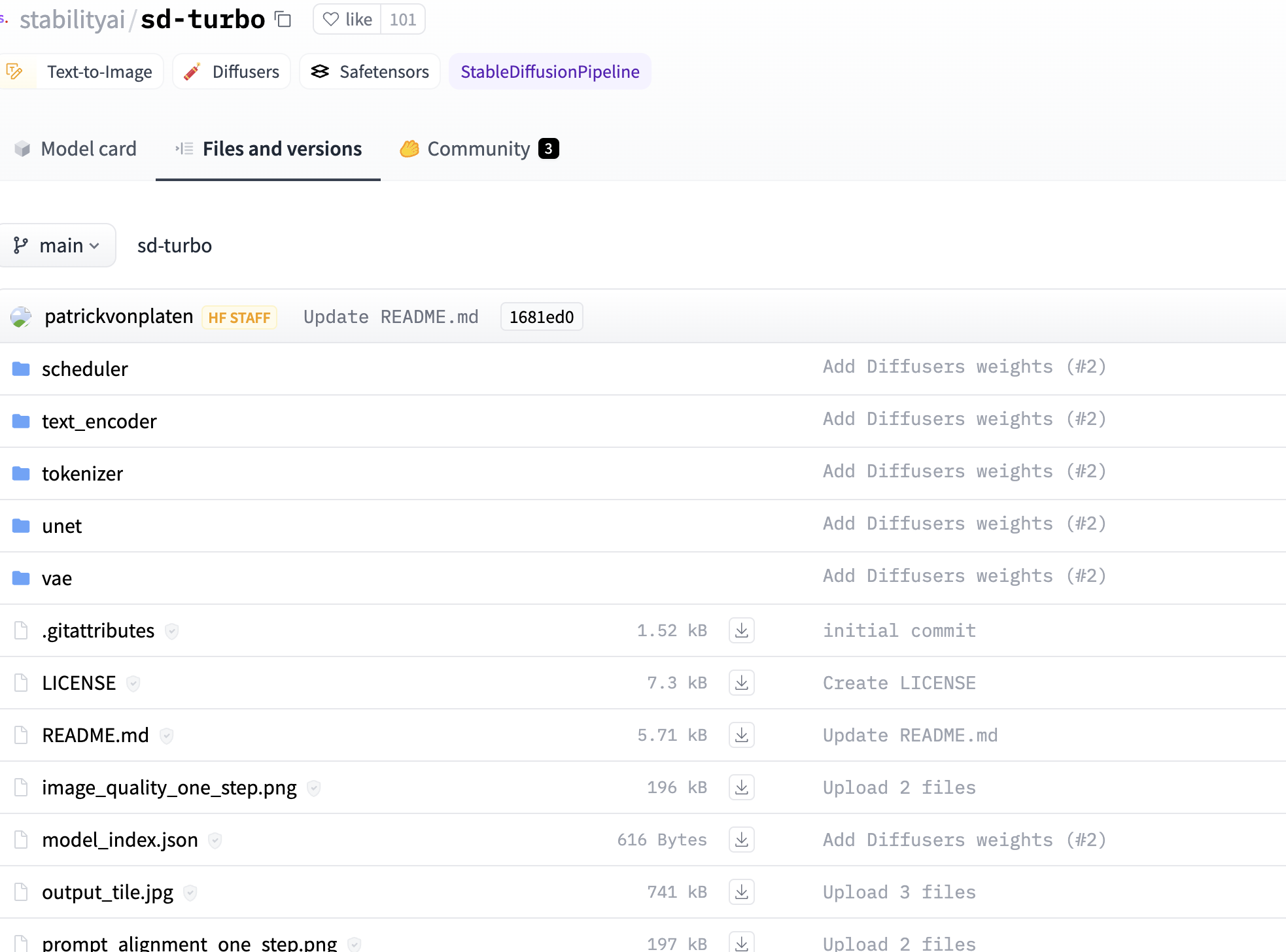Open the unet folder icon
The width and height of the screenshot is (1286, 952).
tap(21, 526)
